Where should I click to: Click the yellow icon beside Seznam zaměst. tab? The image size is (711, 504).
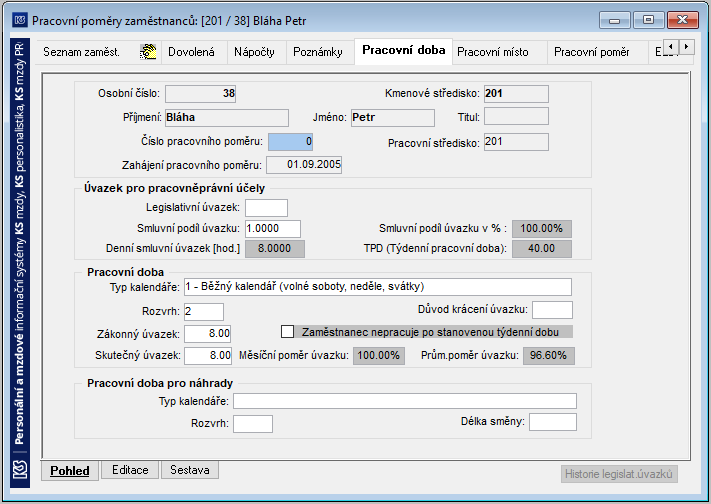coord(148,52)
